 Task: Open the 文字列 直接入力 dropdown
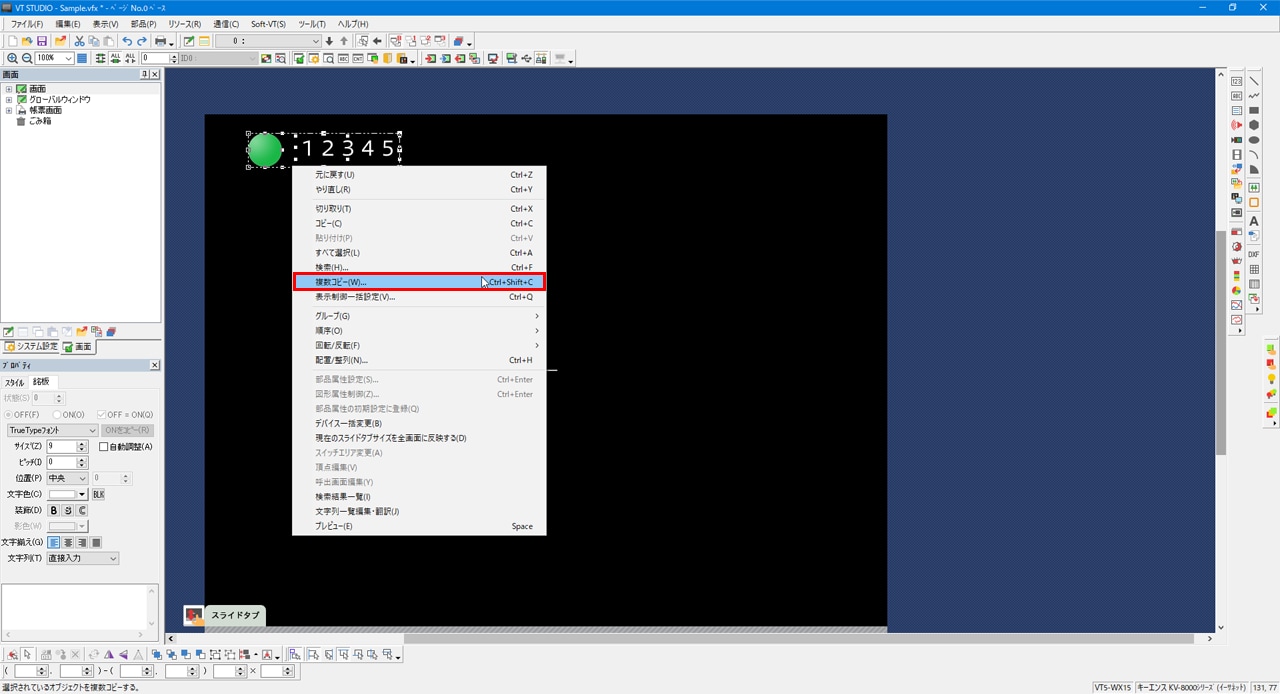[x=83, y=558]
